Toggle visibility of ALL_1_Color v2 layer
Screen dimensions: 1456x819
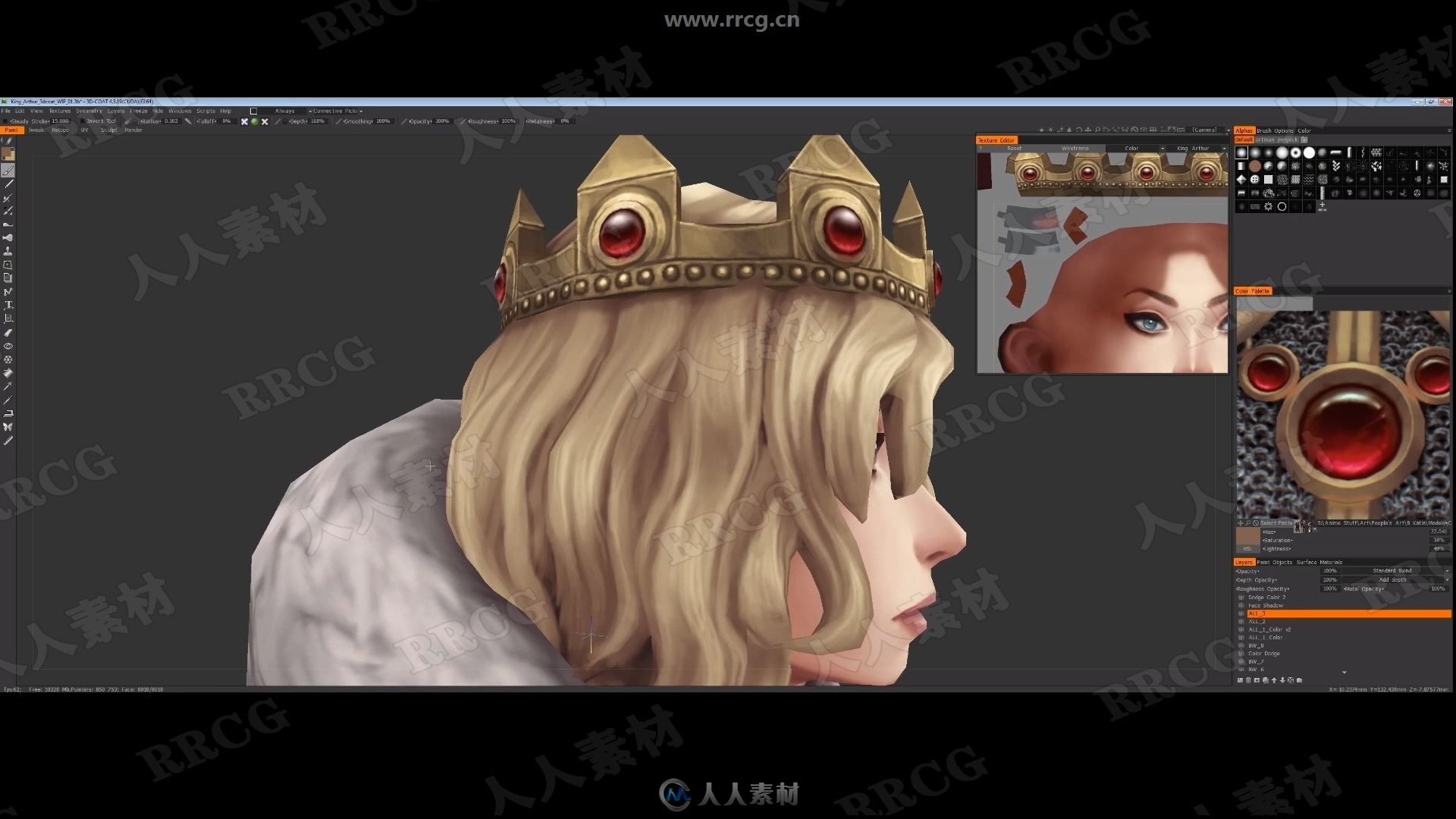click(1241, 629)
